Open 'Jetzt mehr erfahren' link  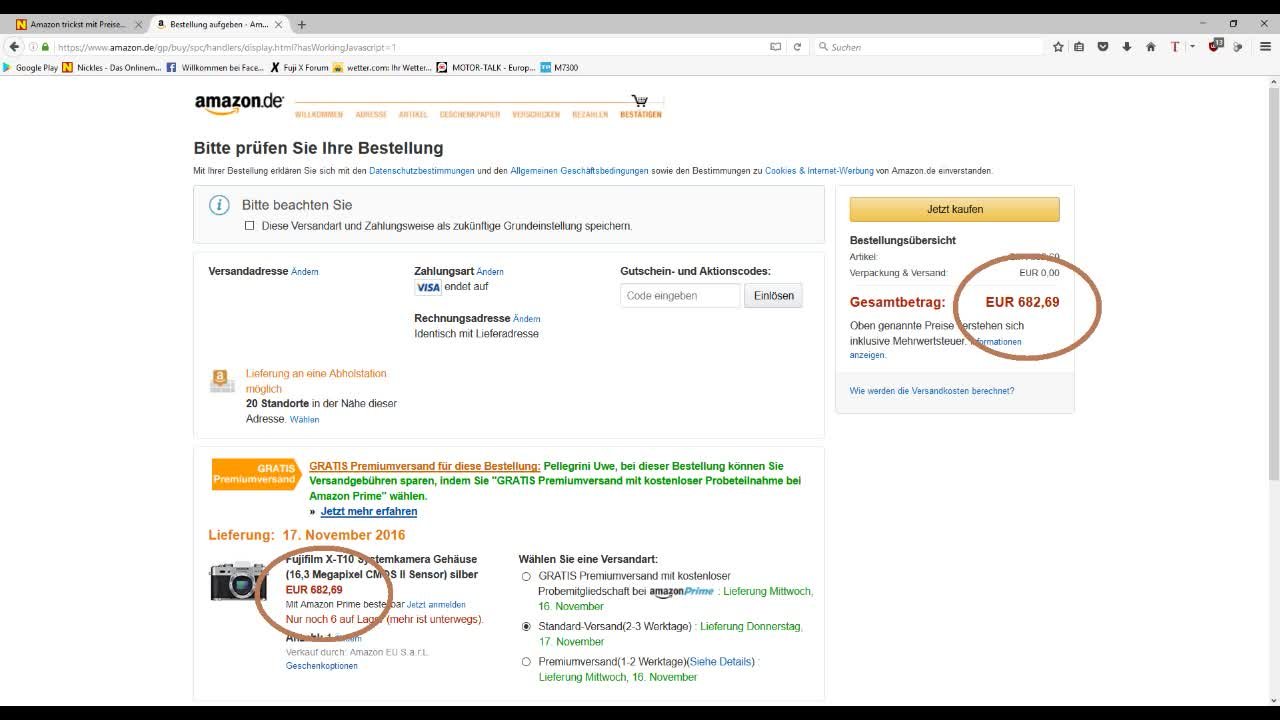[369, 511]
